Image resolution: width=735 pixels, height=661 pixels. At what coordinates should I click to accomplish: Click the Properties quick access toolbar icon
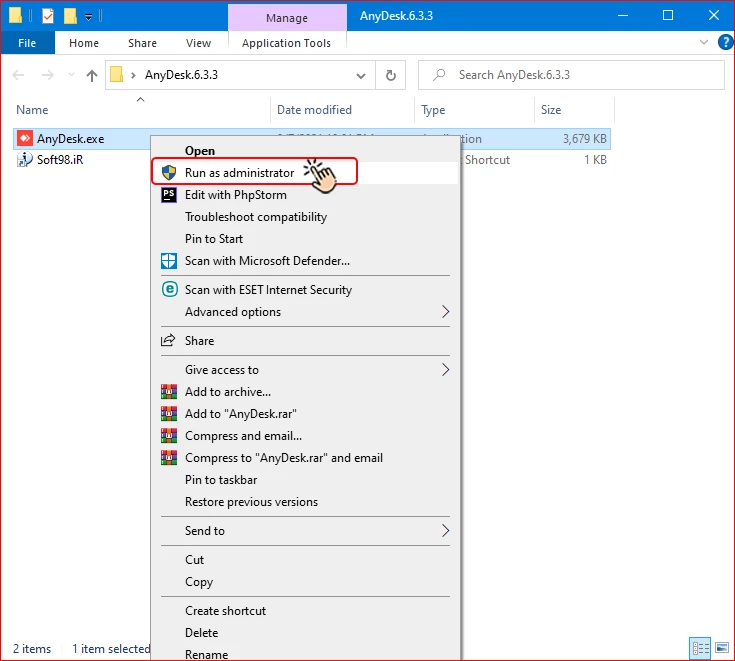tap(48, 16)
